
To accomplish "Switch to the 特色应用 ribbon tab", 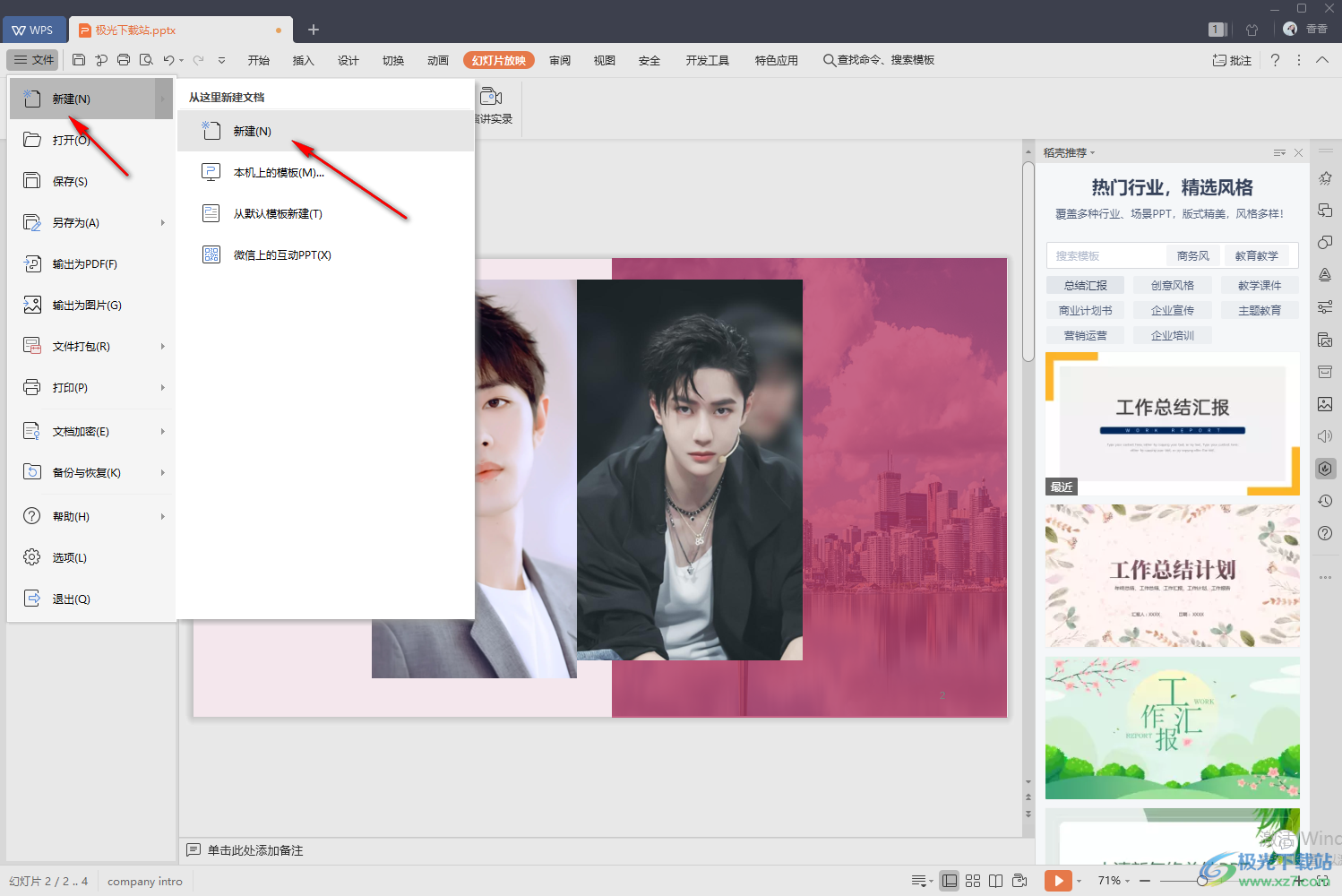I will pyautogui.click(x=777, y=60).
